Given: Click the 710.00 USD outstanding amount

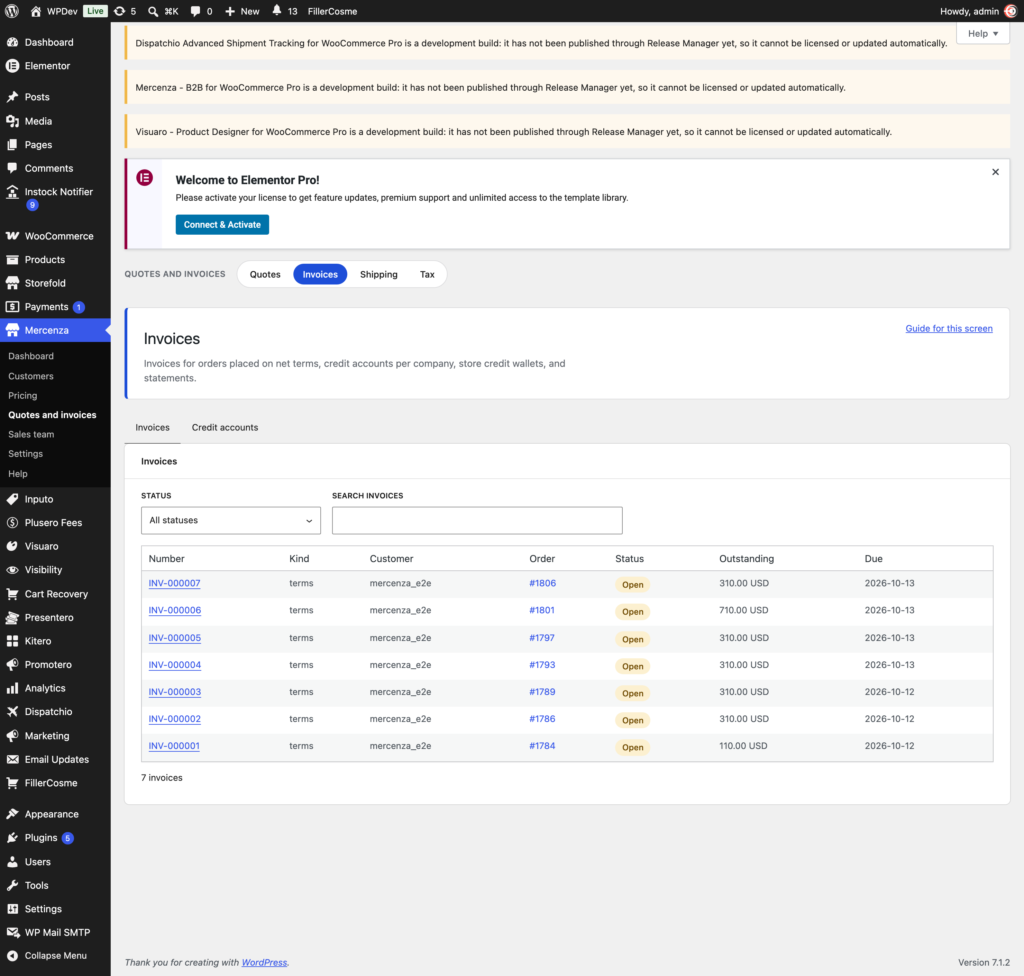Looking at the screenshot, I should coord(744,610).
